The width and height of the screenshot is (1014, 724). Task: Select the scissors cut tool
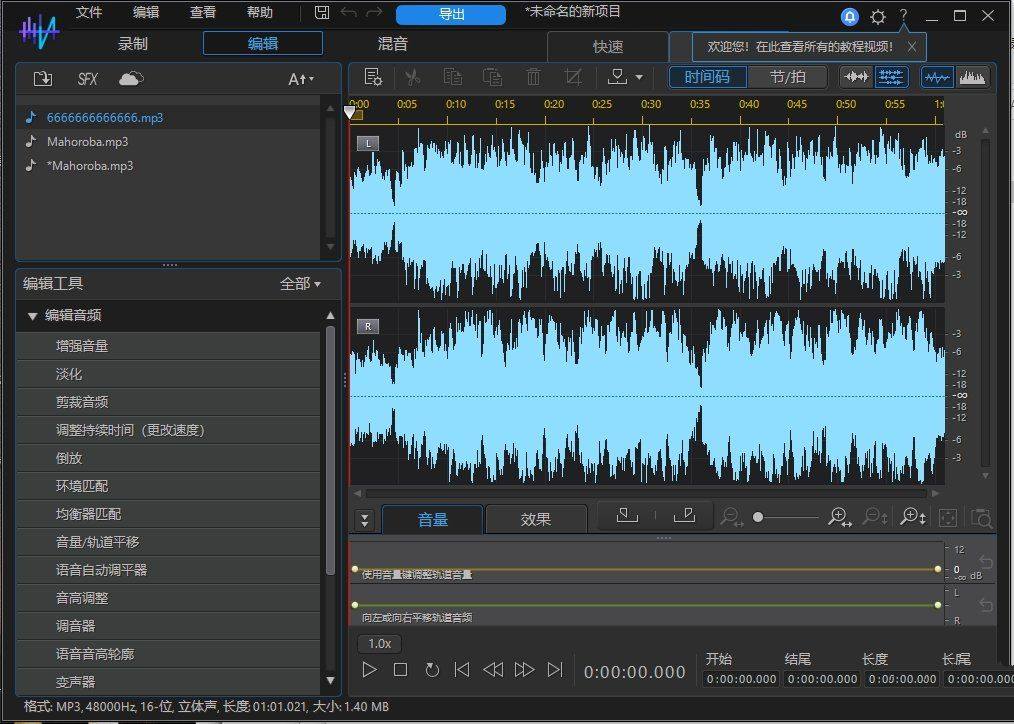coord(413,77)
